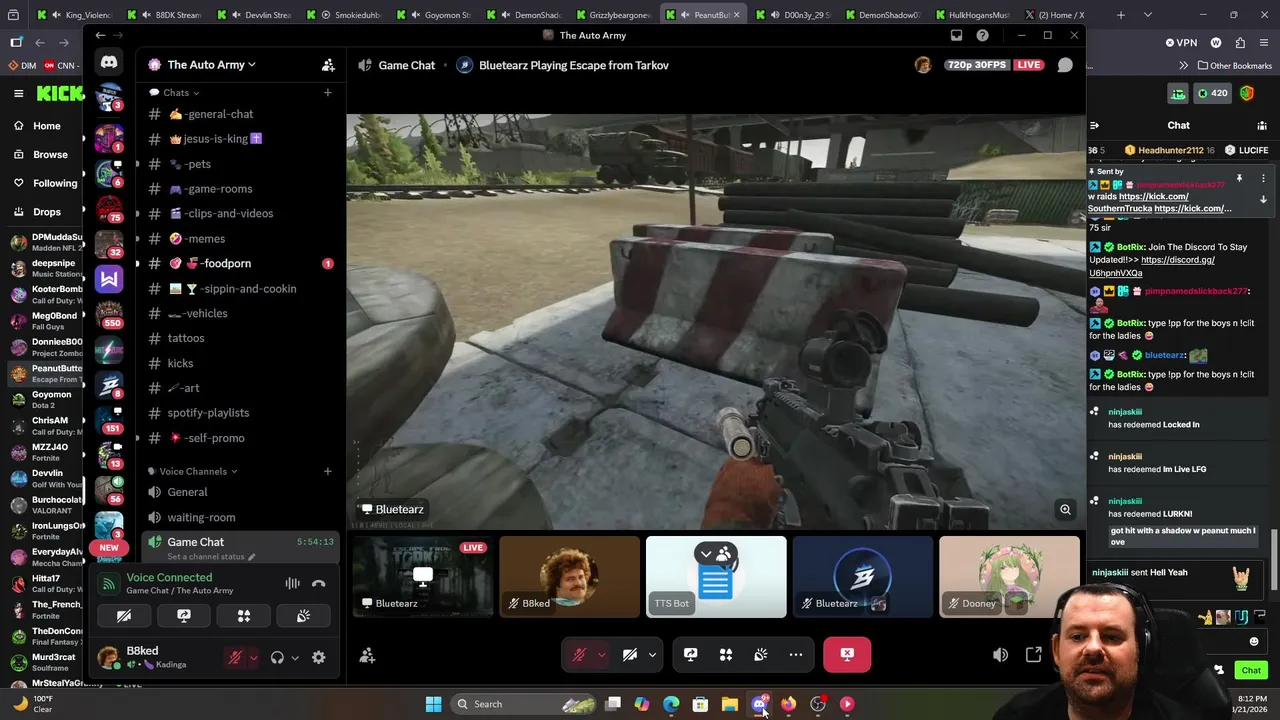Open activities in bottom call controls
1280x720 pixels.
coord(726,655)
